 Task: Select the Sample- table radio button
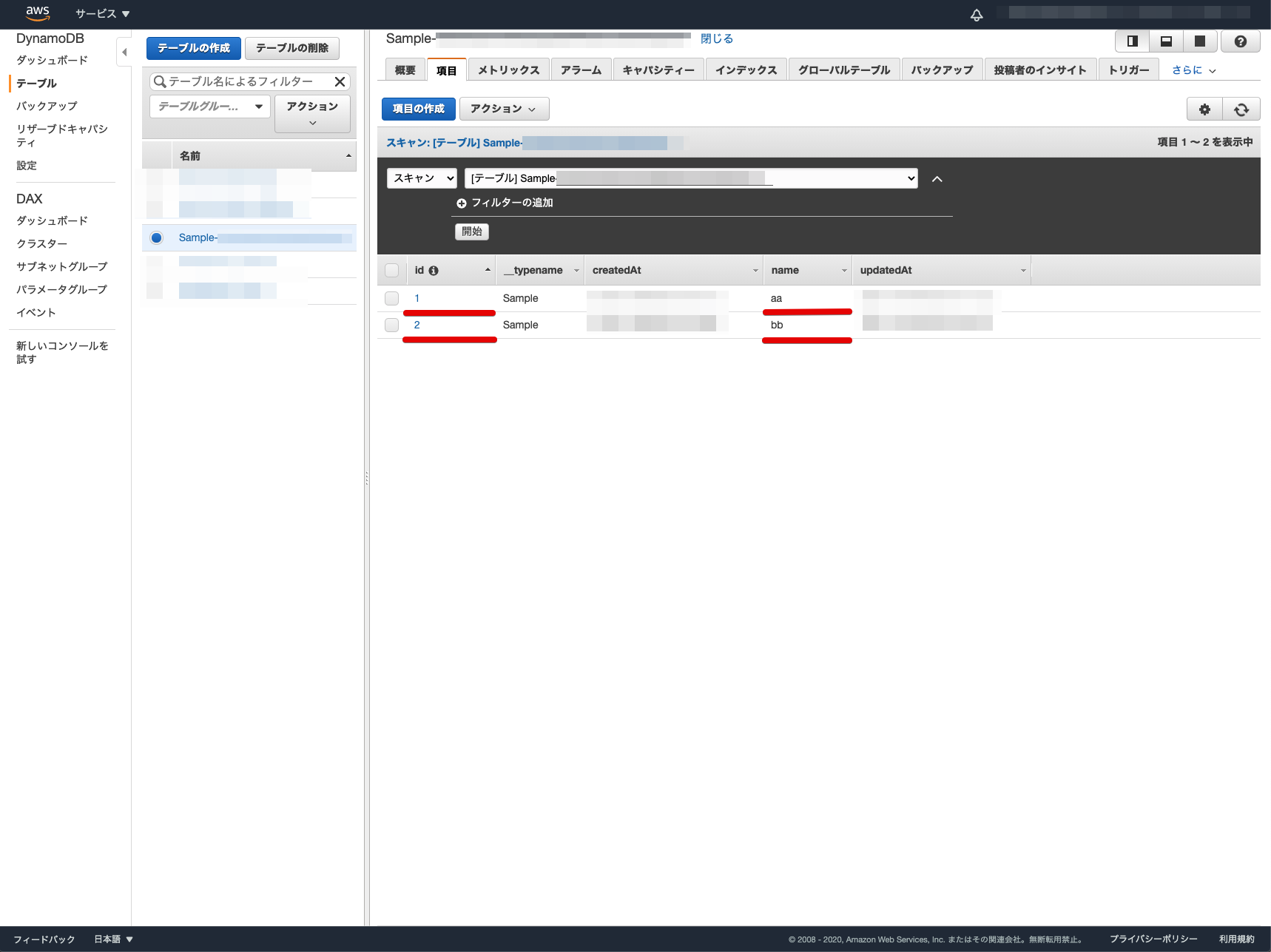(156, 237)
